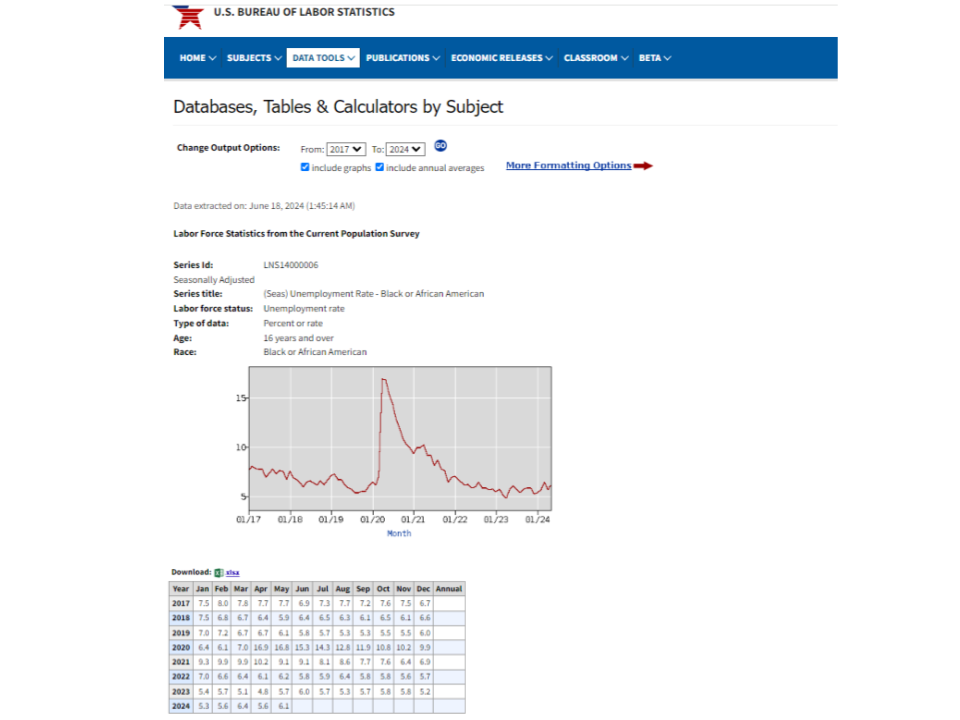Select the highlighted Data Tools menu

(x=323, y=58)
